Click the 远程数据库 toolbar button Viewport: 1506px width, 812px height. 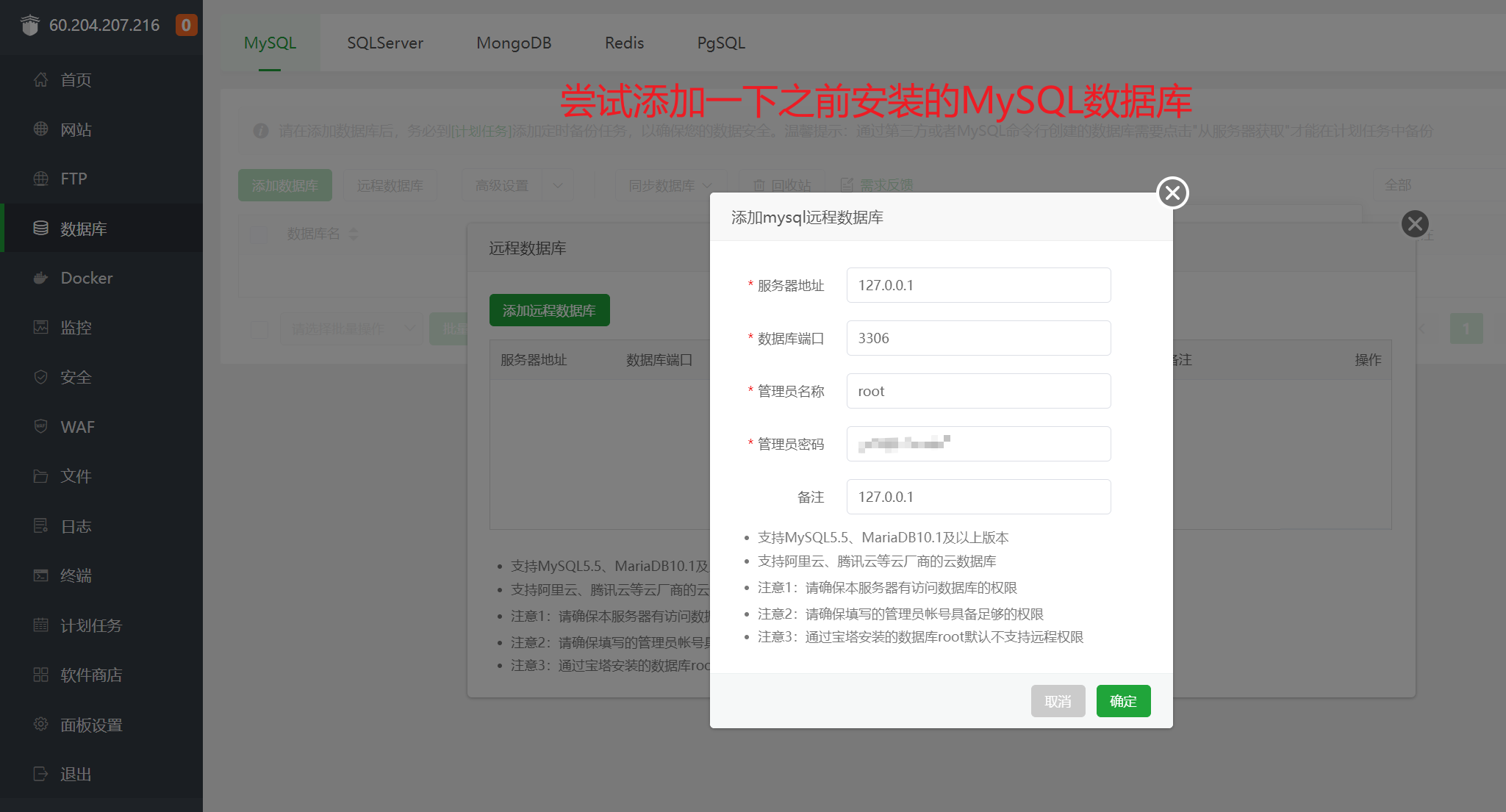tap(390, 185)
